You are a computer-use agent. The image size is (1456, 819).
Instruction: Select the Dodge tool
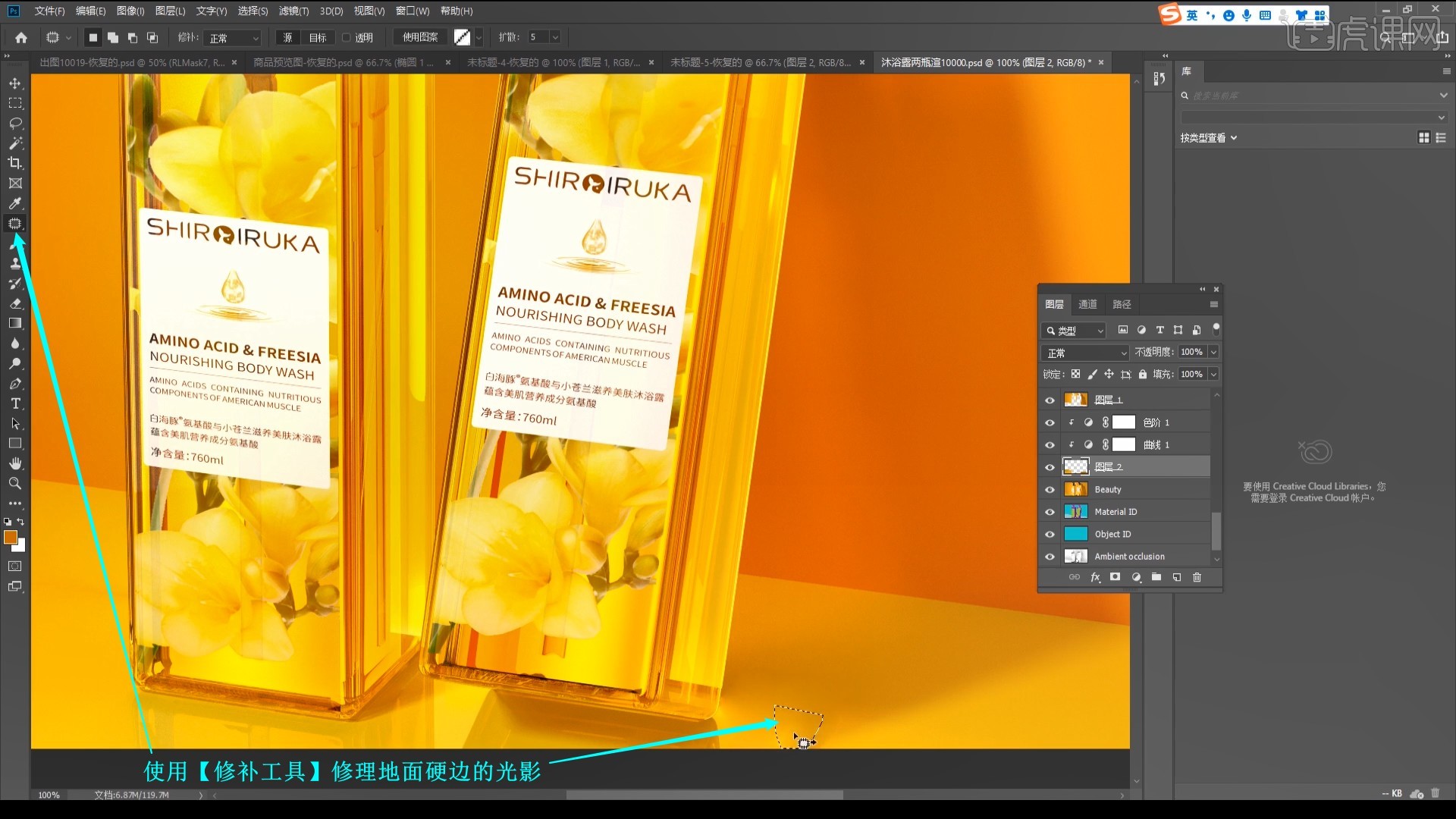click(x=15, y=364)
